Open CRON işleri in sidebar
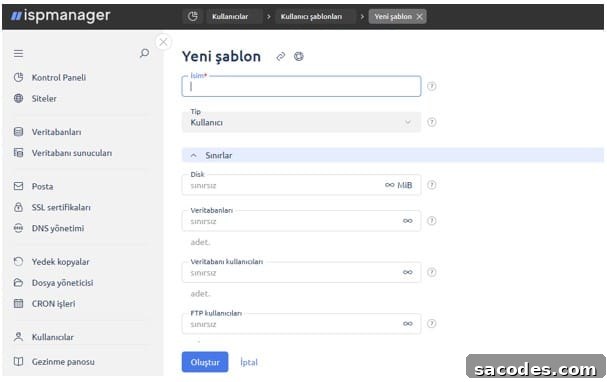The height and width of the screenshot is (382, 607). (53, 304)
